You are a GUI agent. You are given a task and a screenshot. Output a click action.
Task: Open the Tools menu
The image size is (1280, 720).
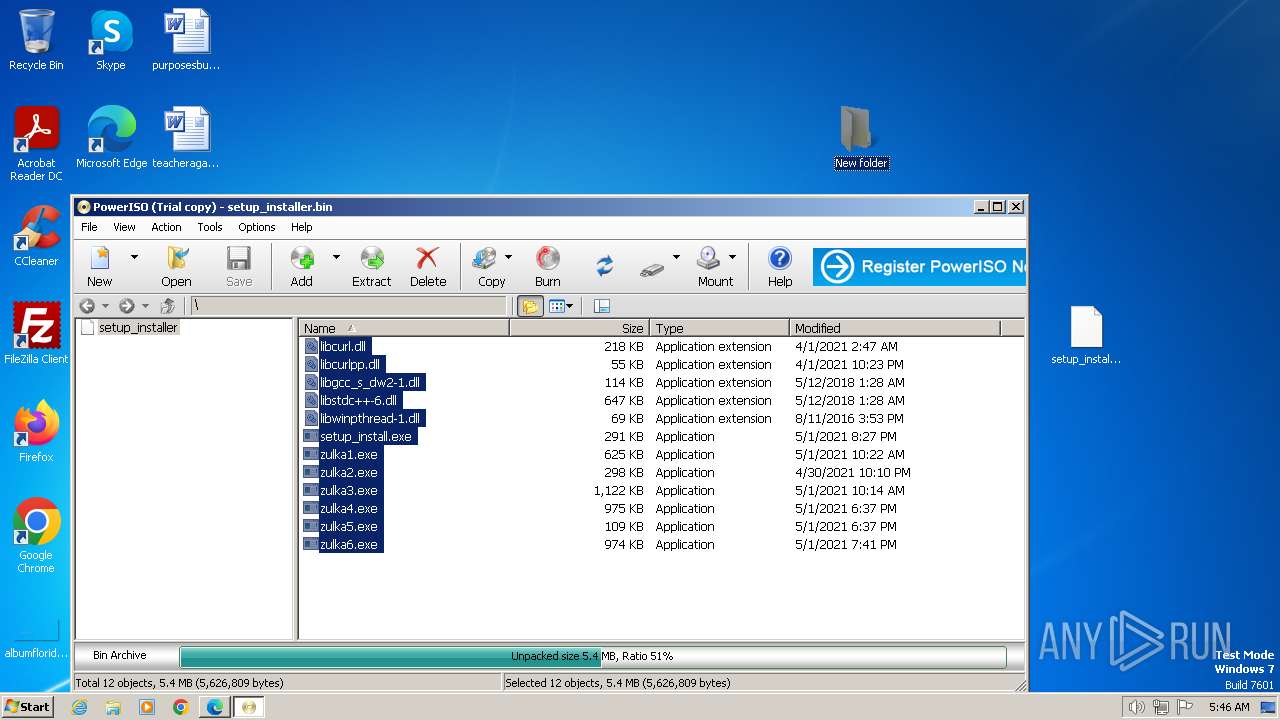pyautogui.click(x=210, y=227)
